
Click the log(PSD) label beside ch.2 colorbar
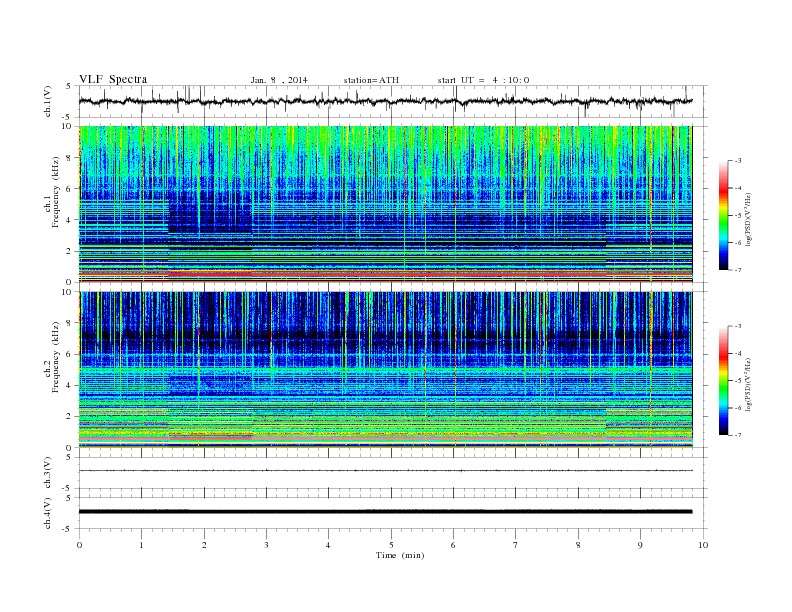[749, 384]
